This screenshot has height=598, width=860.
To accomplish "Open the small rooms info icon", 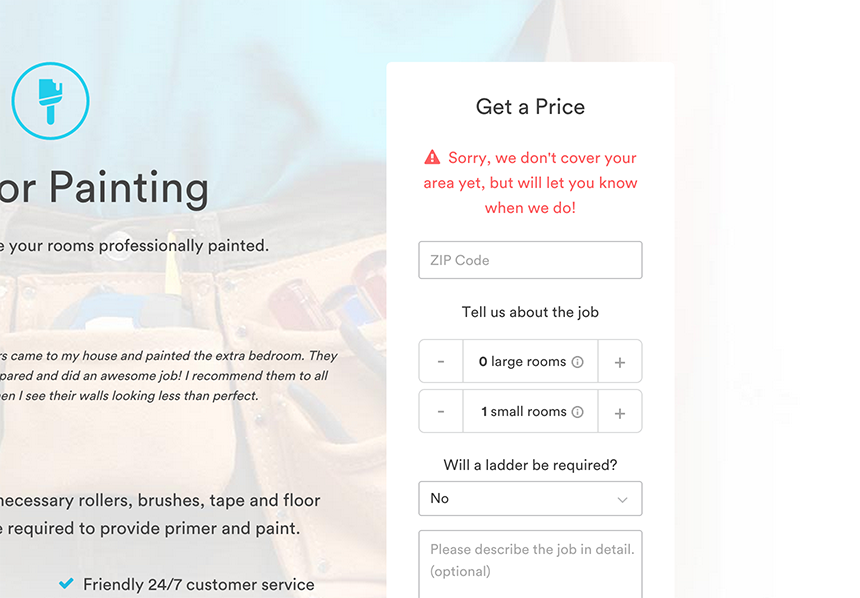I will pyautogui.click(x=577, y=412).
